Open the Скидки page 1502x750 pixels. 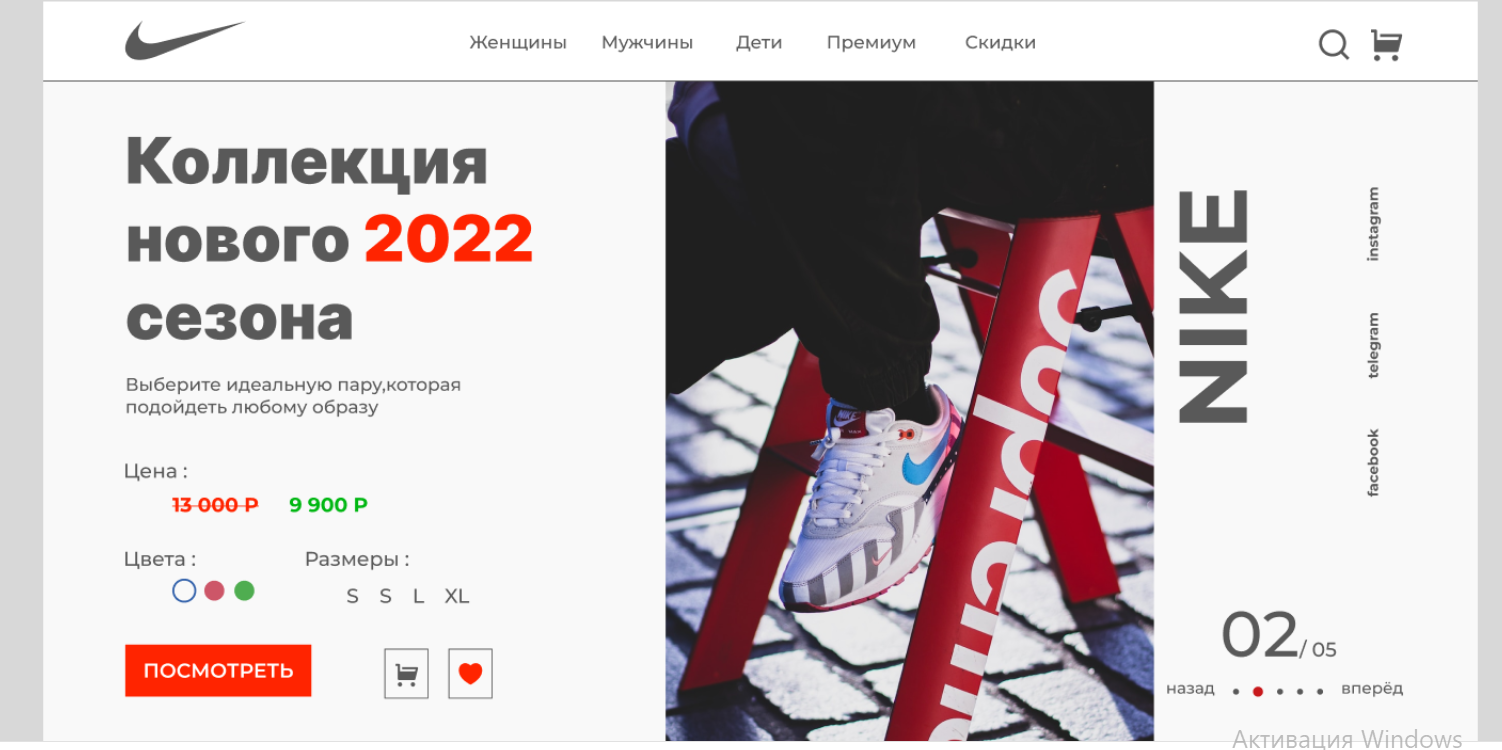coord(1000,43)
